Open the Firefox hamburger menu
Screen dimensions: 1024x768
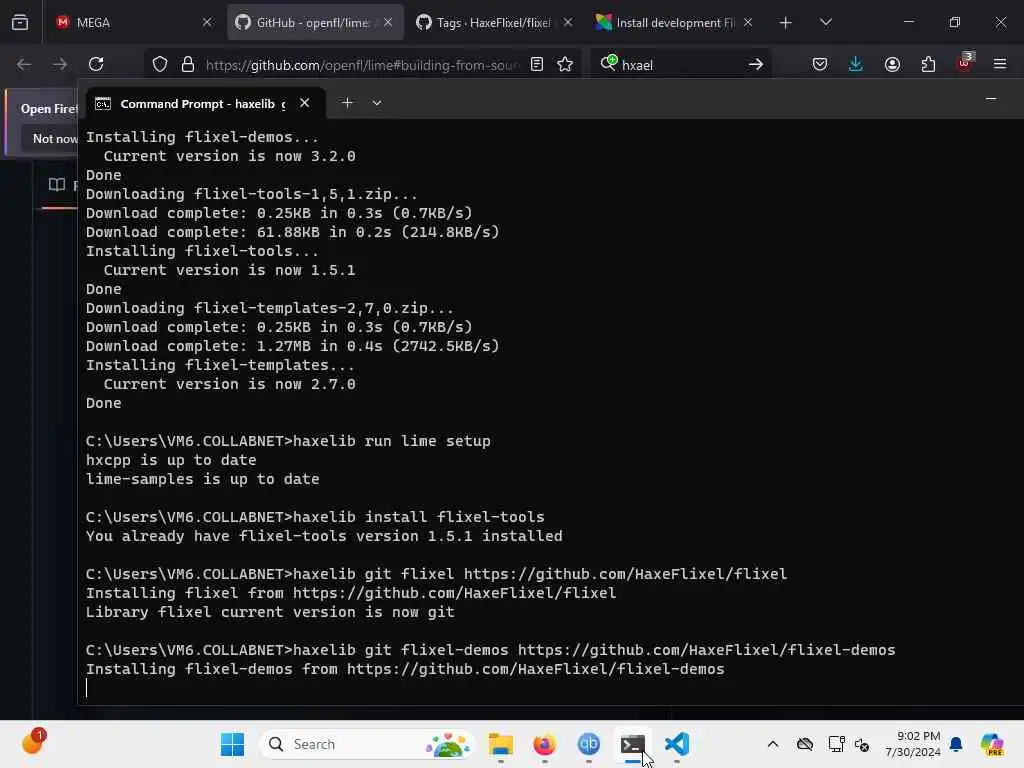[1000, 64]
